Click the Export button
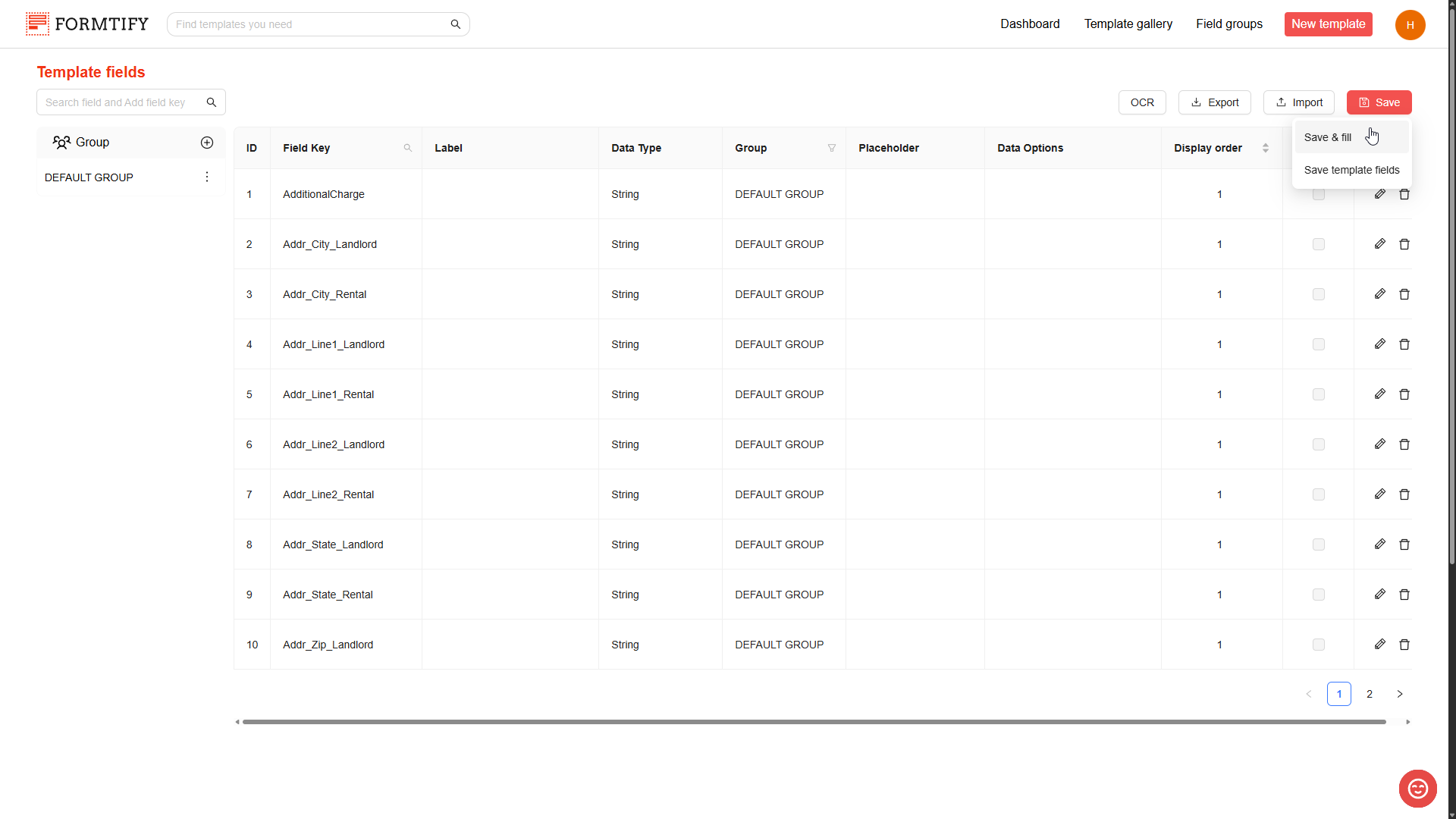This screenshot has height=819, width=1456. (x=1214, y=102)
